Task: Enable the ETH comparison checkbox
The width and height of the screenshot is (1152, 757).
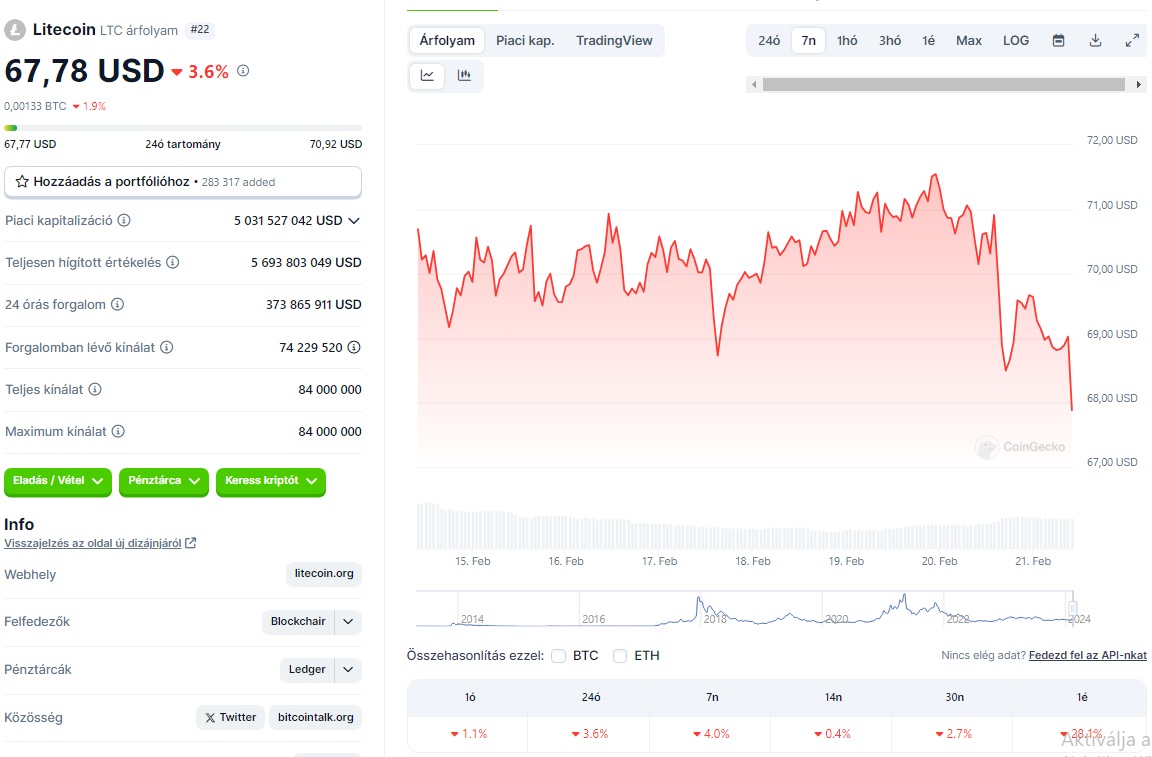Action: tap(620, 656)
